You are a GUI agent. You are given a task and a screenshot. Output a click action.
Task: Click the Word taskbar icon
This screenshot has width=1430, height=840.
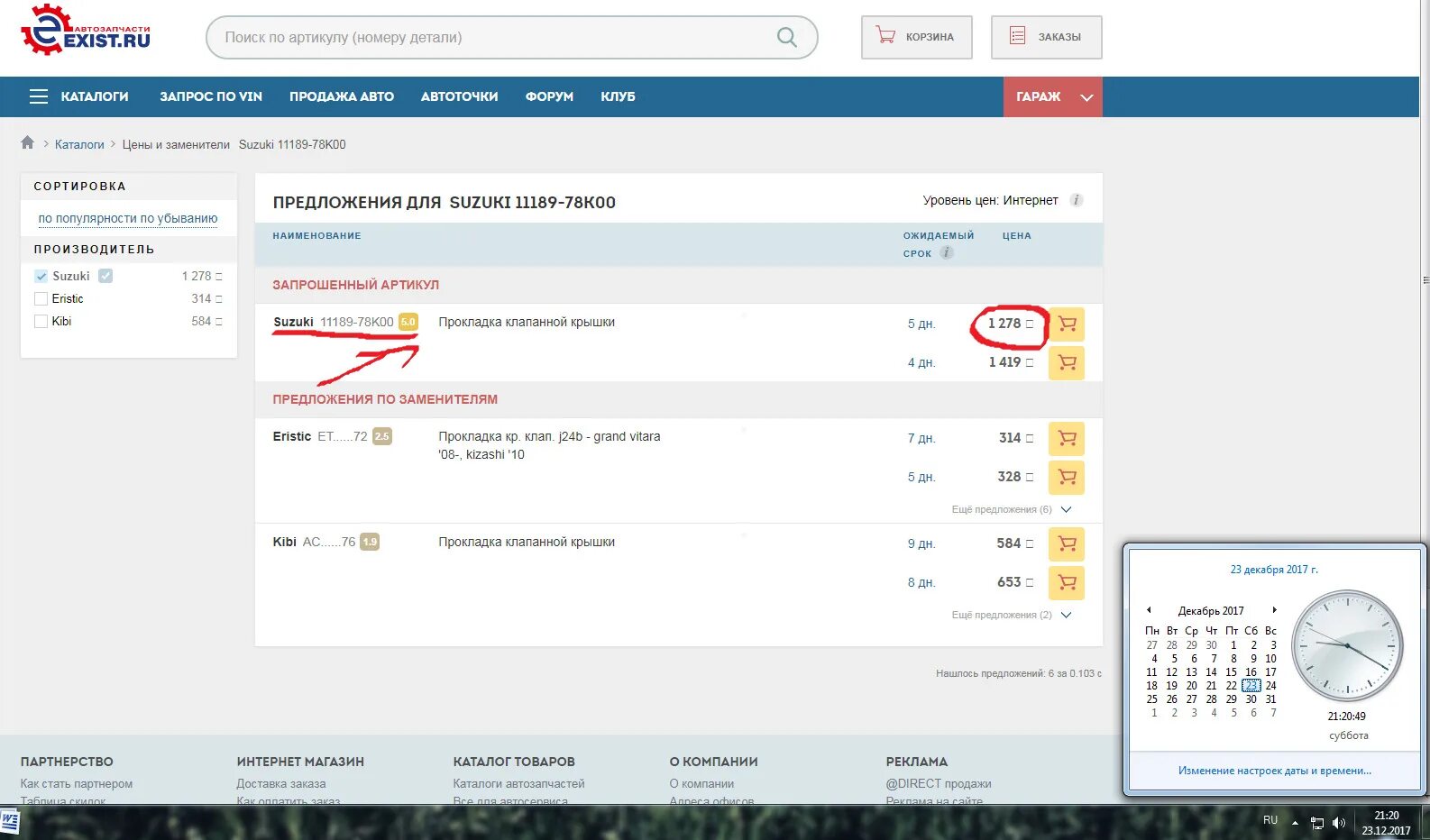(x=10, y=821)
